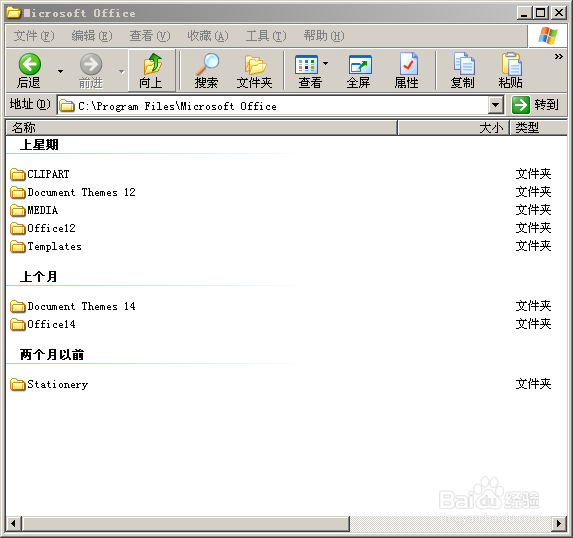Click the Stationery row's 文件夹 type
Viewport: 573px width, 538px height.
point(533,384)
